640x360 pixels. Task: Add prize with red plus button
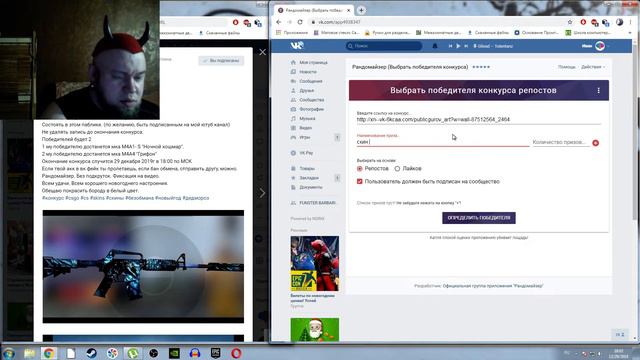click(x=596, y=143)
